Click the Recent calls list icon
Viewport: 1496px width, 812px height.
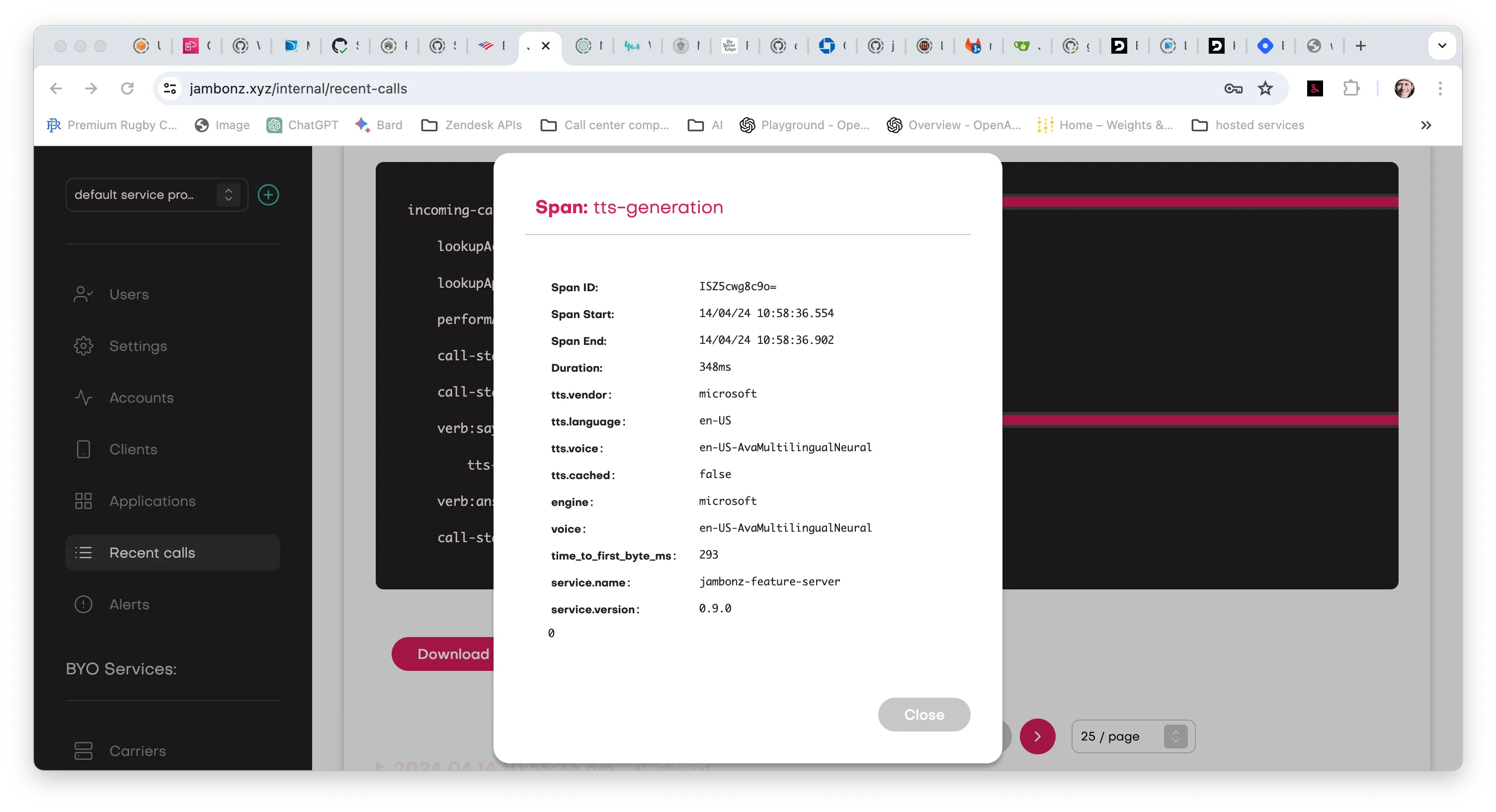click(83, 553)
